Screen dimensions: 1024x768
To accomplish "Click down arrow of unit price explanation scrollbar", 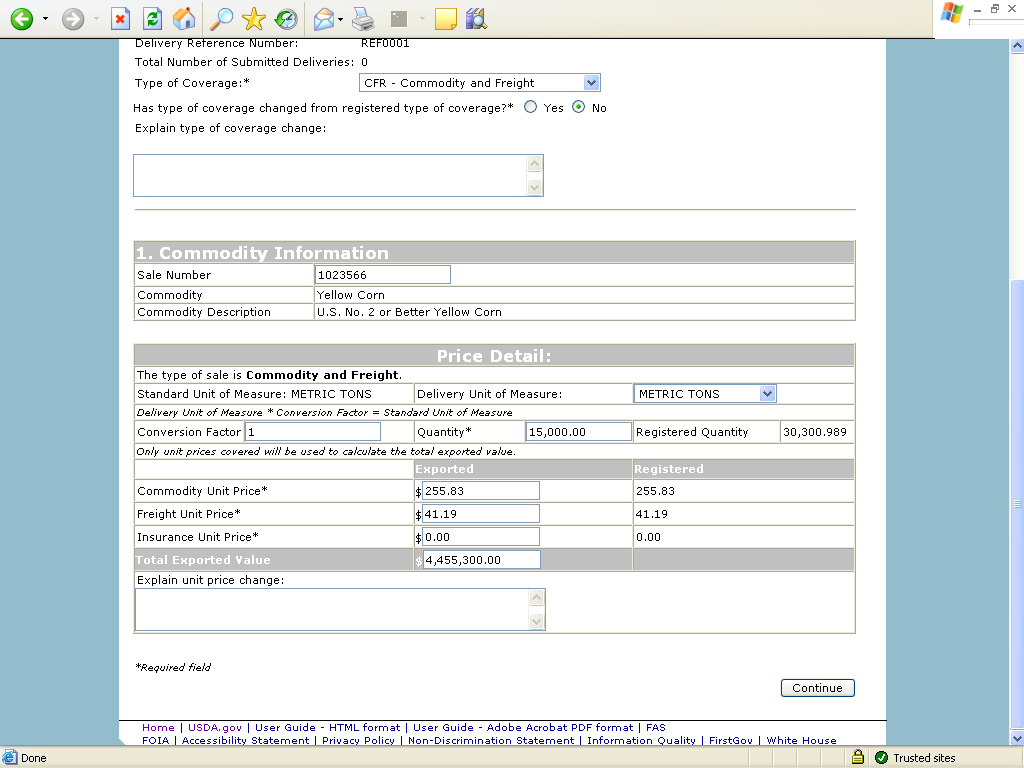I will [536, 621].
